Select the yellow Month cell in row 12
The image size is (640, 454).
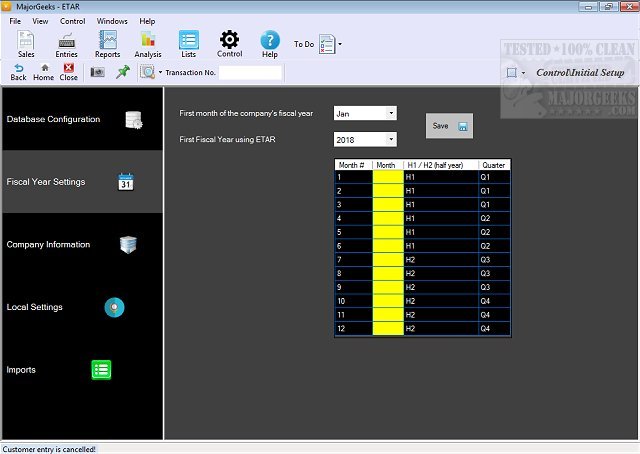(x=388, y=328)
